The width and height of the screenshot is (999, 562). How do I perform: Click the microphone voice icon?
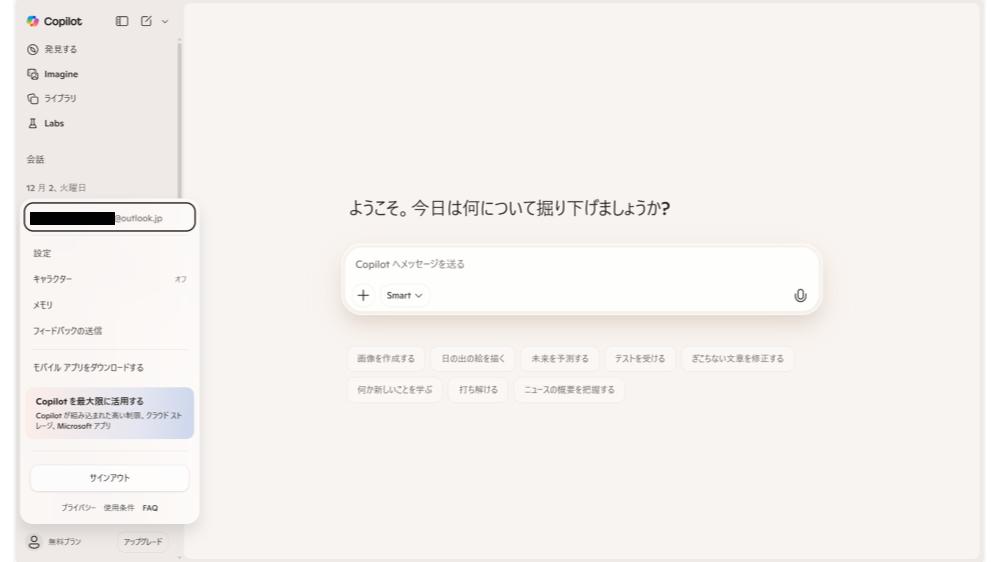pos(800,295)
